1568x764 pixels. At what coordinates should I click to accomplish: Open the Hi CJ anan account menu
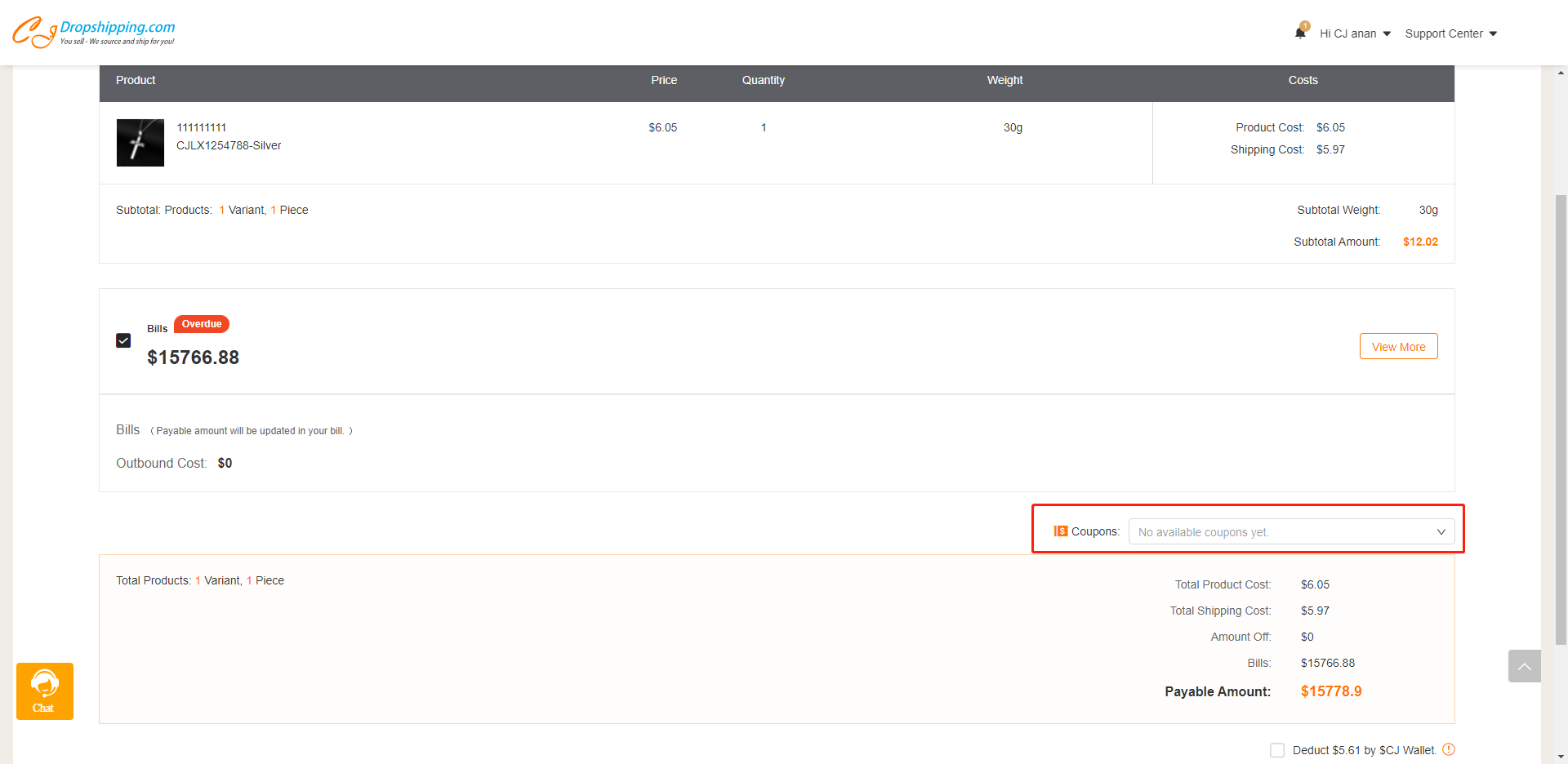tap(1354, 33)
